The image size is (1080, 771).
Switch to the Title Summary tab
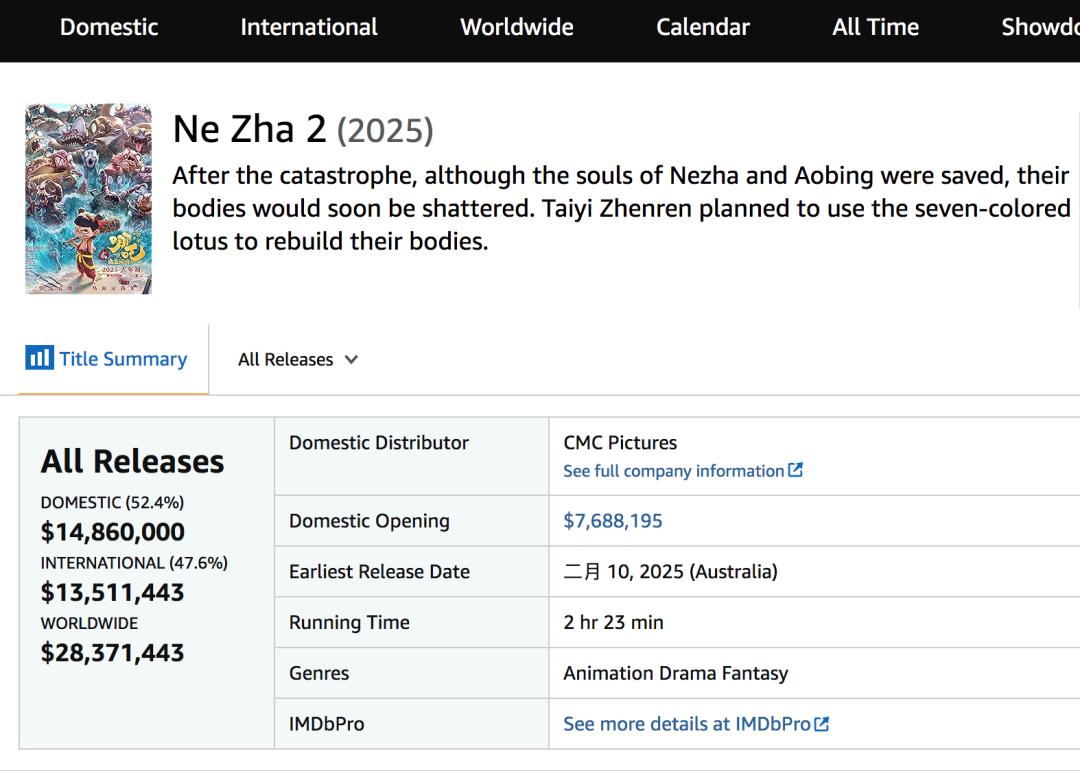(x=122, y=359)
